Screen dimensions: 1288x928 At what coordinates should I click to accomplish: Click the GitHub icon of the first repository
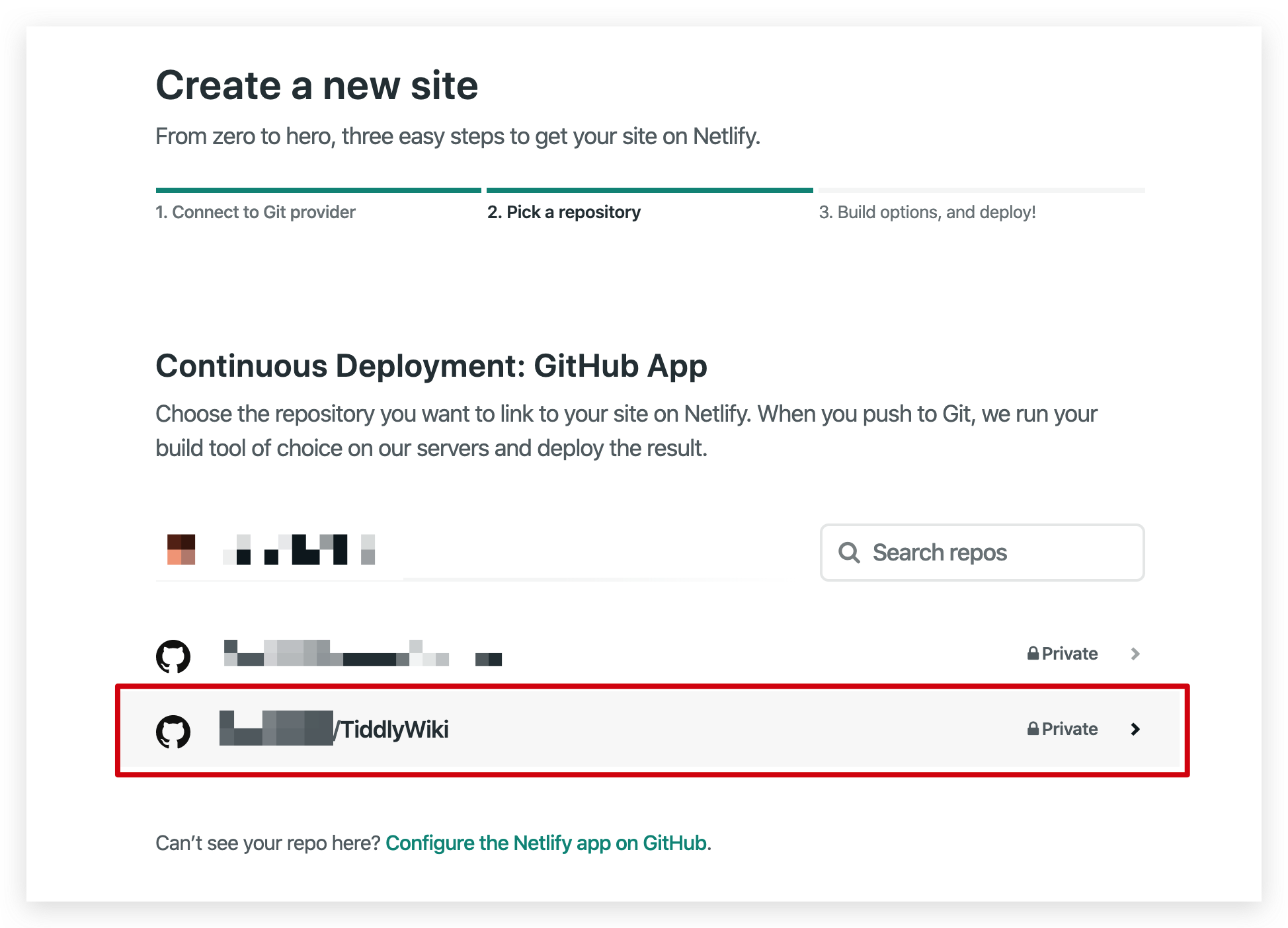coord(173,656)
